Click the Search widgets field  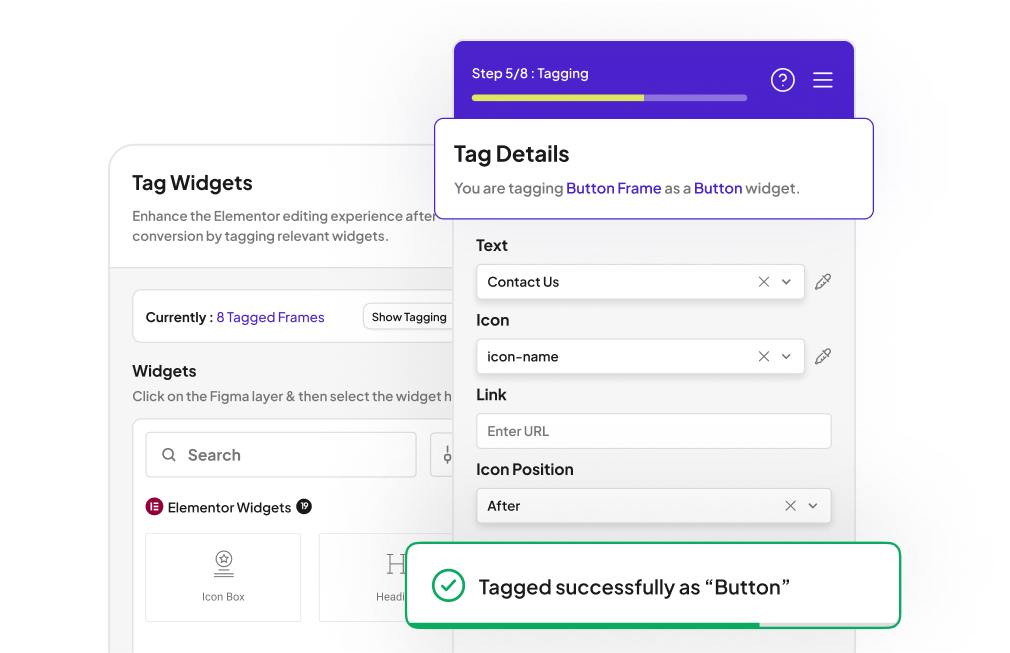281,455
